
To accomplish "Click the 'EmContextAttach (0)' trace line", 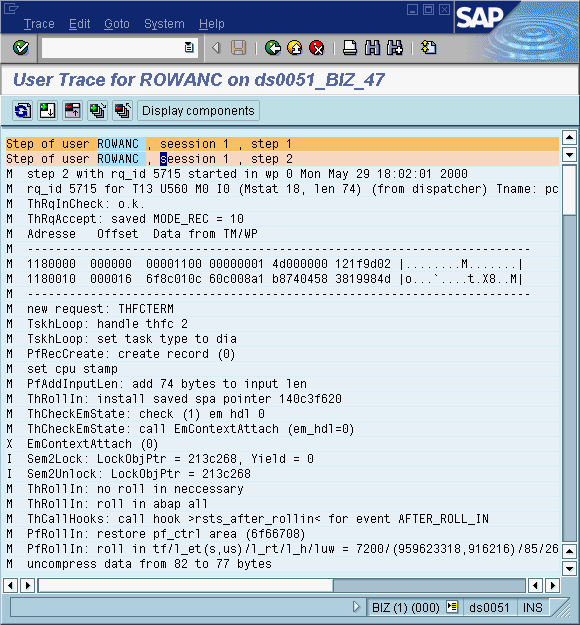I will 93,444.
